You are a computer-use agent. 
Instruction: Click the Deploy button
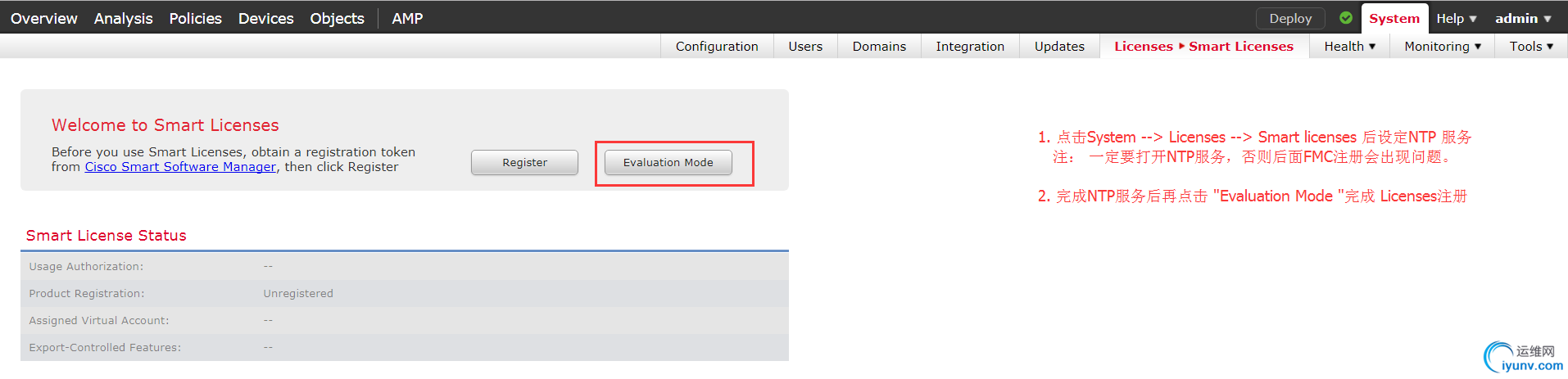tap(1290, 18)
